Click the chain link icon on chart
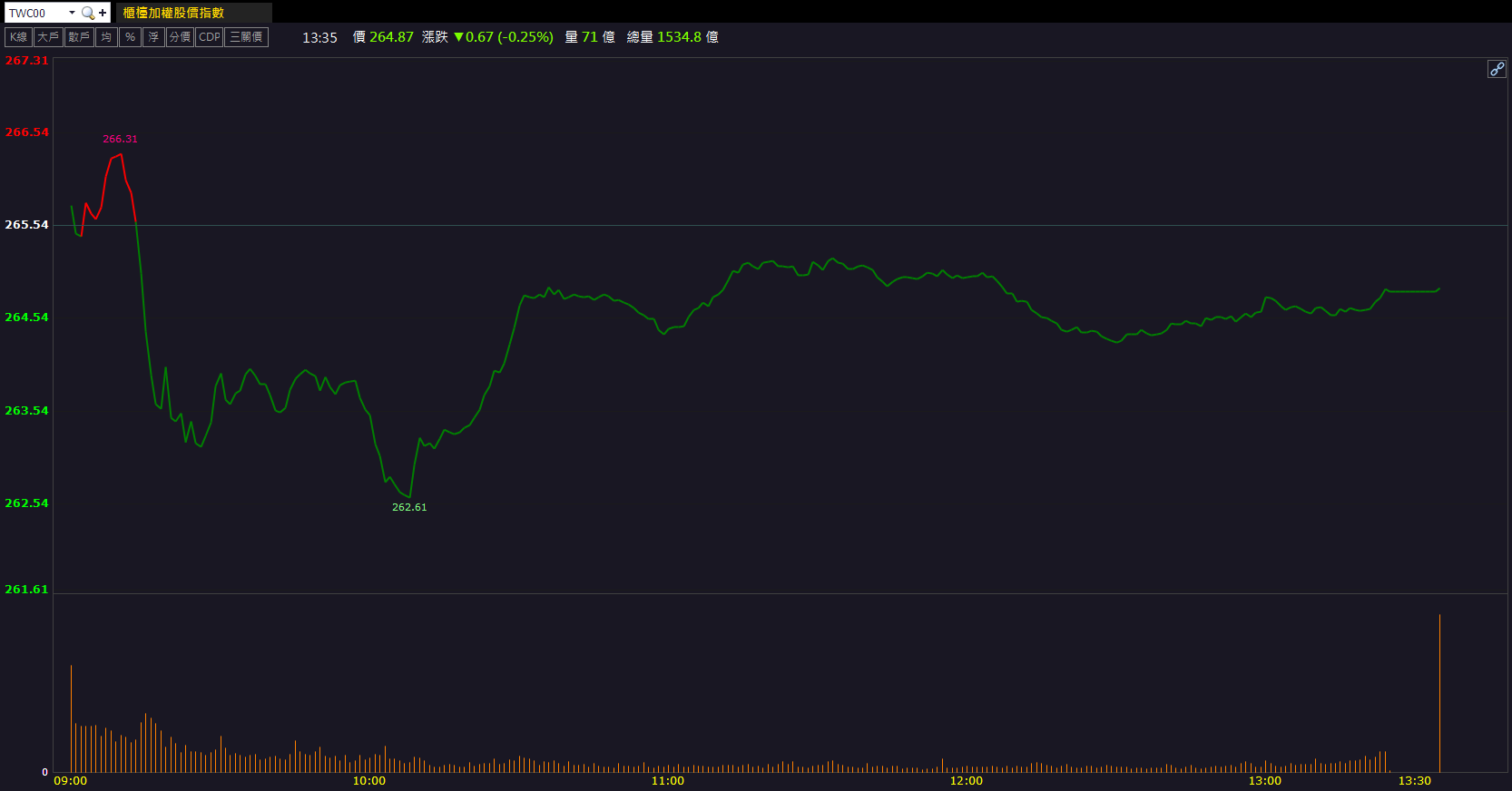Viewport: 1512px width, 791px height. 1497,69
